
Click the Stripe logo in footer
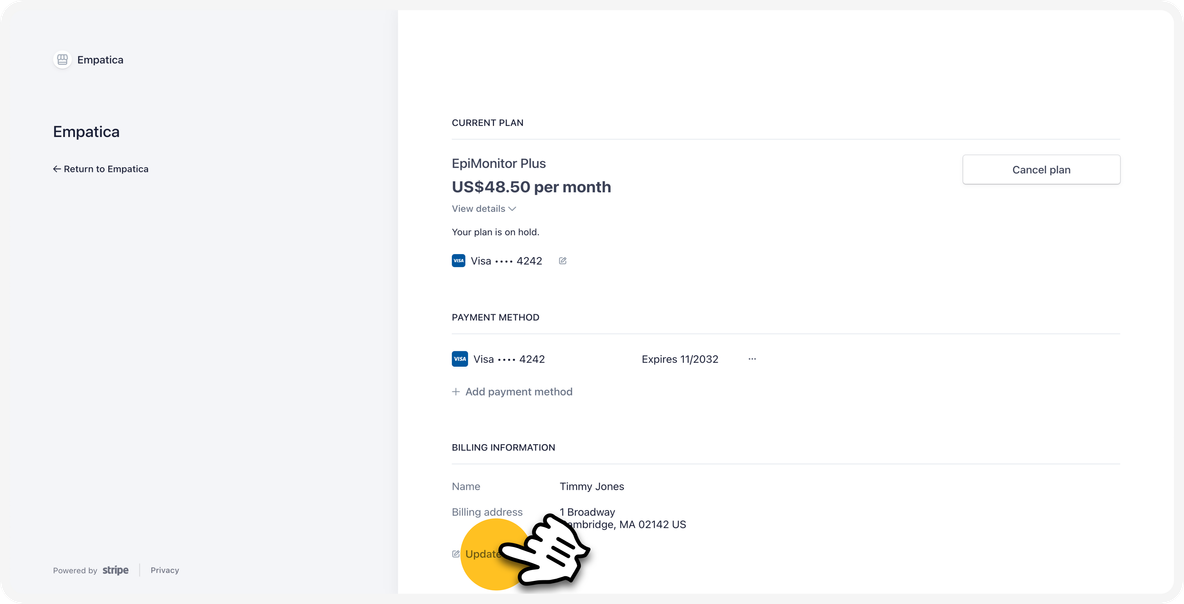[x=116, y=570]
